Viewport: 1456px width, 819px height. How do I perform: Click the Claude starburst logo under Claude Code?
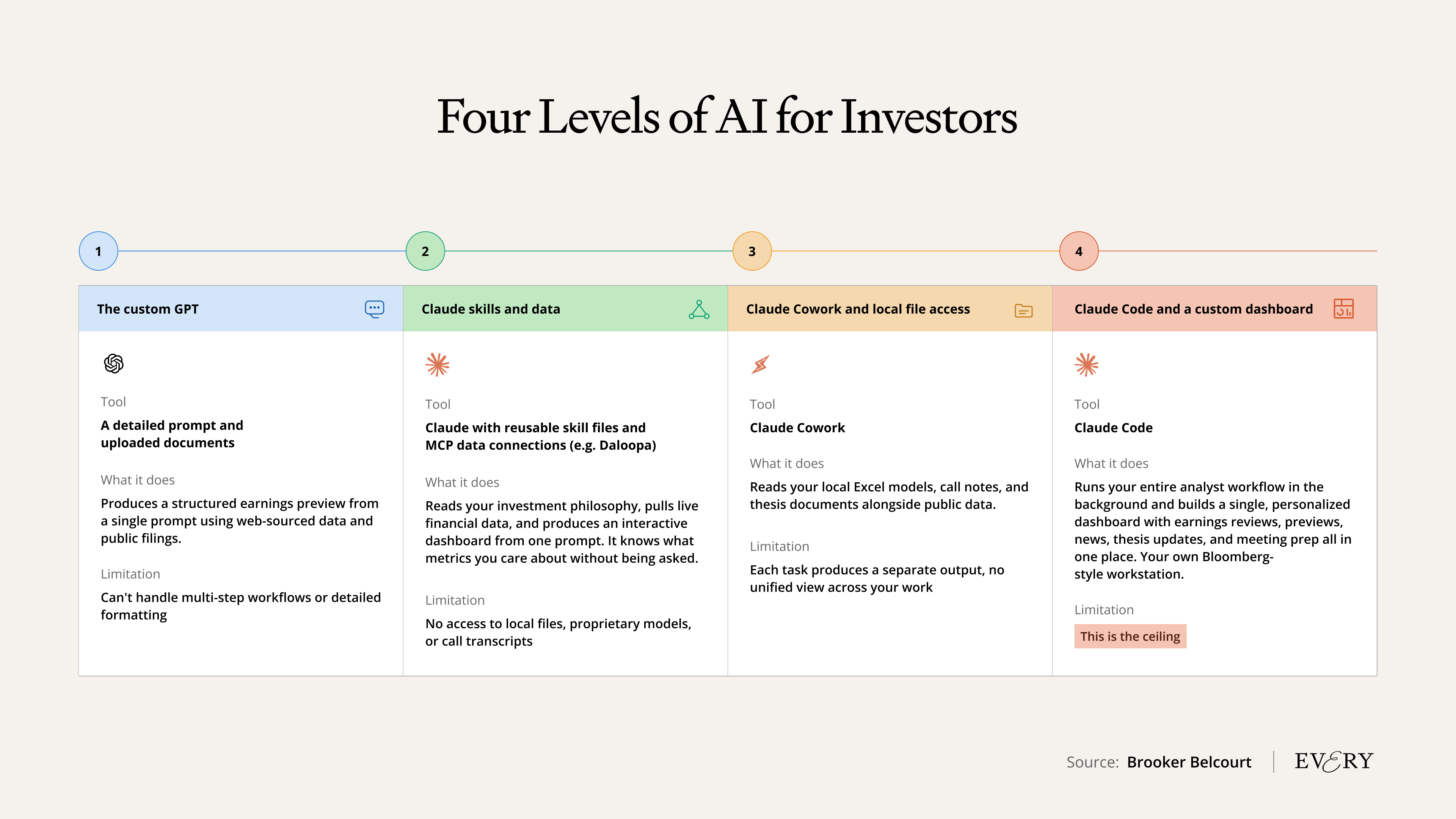1086,364
